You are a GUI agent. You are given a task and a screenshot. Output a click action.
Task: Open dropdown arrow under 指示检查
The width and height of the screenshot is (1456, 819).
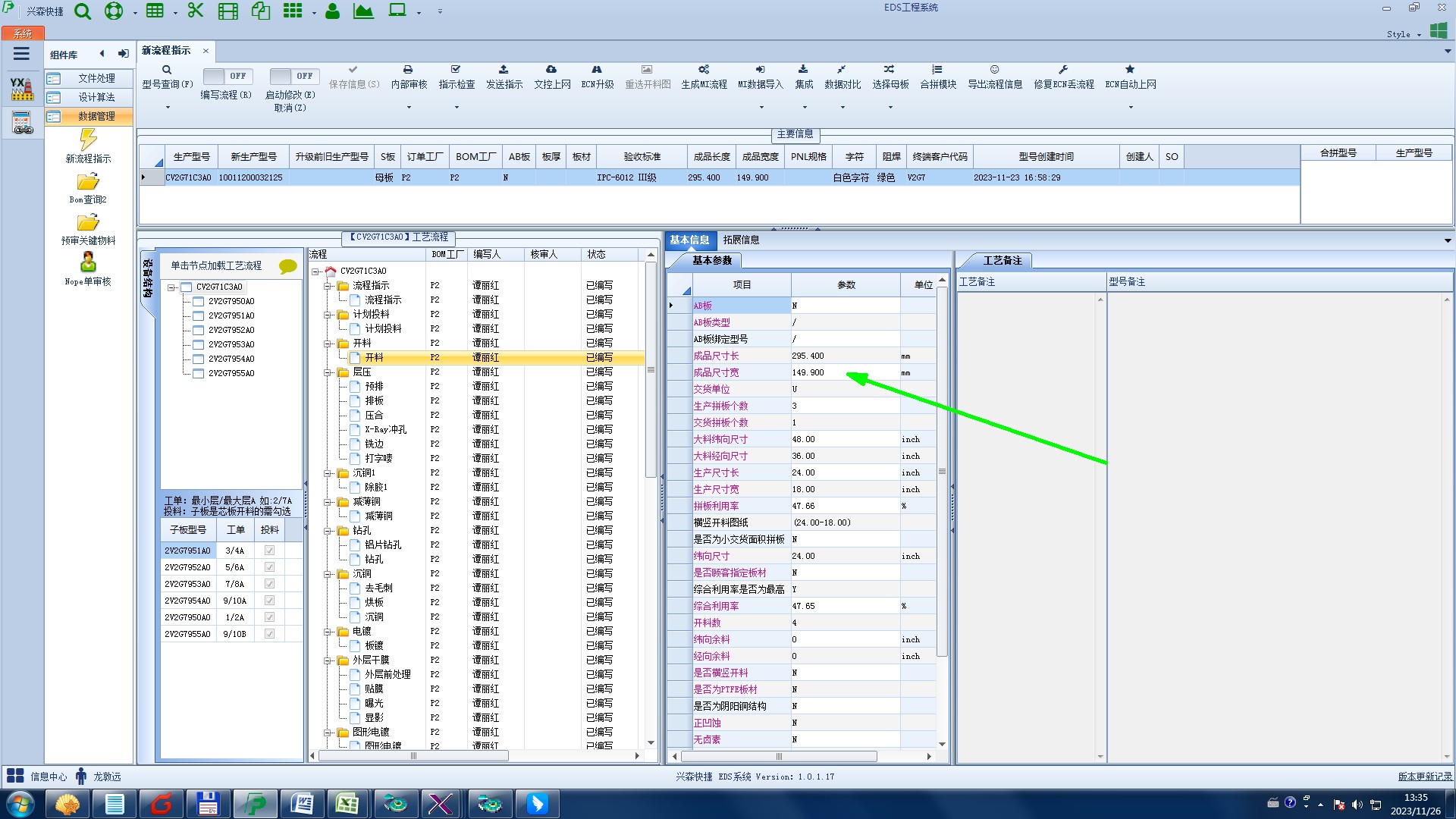(457, 107)
